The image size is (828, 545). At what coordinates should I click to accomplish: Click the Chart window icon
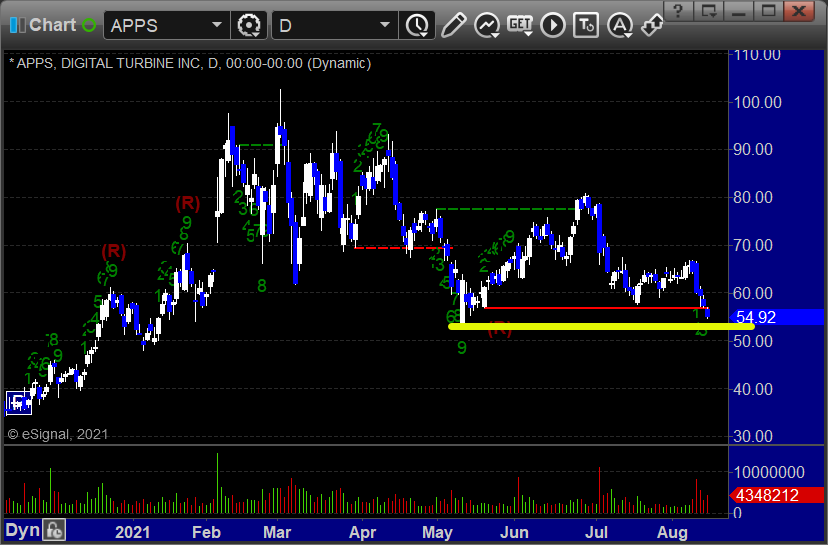pos(17,25)
